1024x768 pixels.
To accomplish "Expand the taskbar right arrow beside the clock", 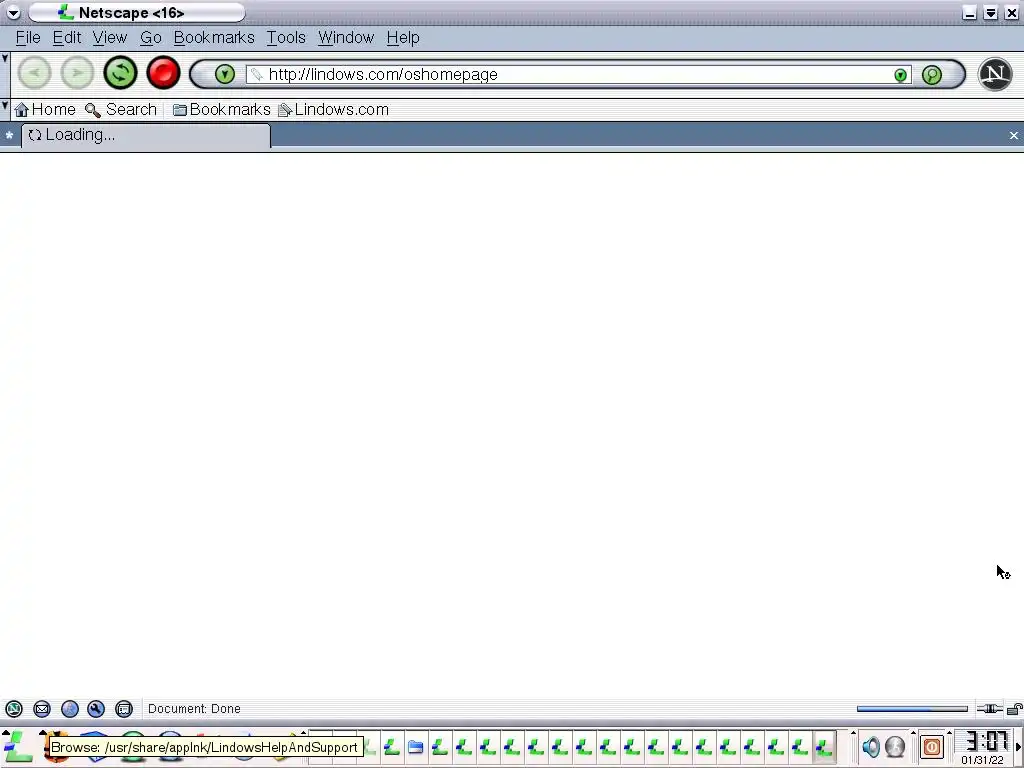I will [1018, 746].
